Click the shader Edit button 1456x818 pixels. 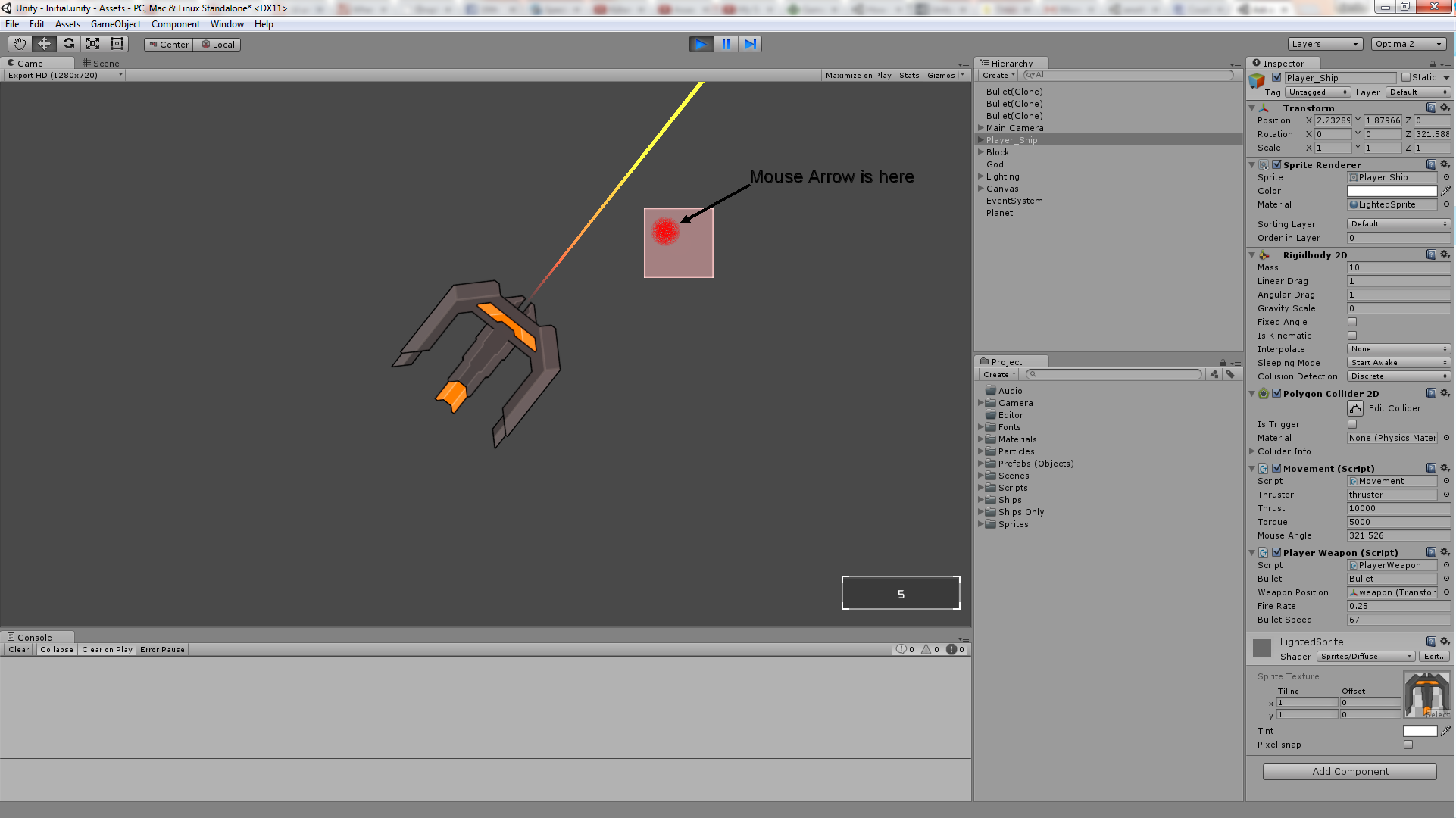pyautogui.click(x=1435, y=657)
